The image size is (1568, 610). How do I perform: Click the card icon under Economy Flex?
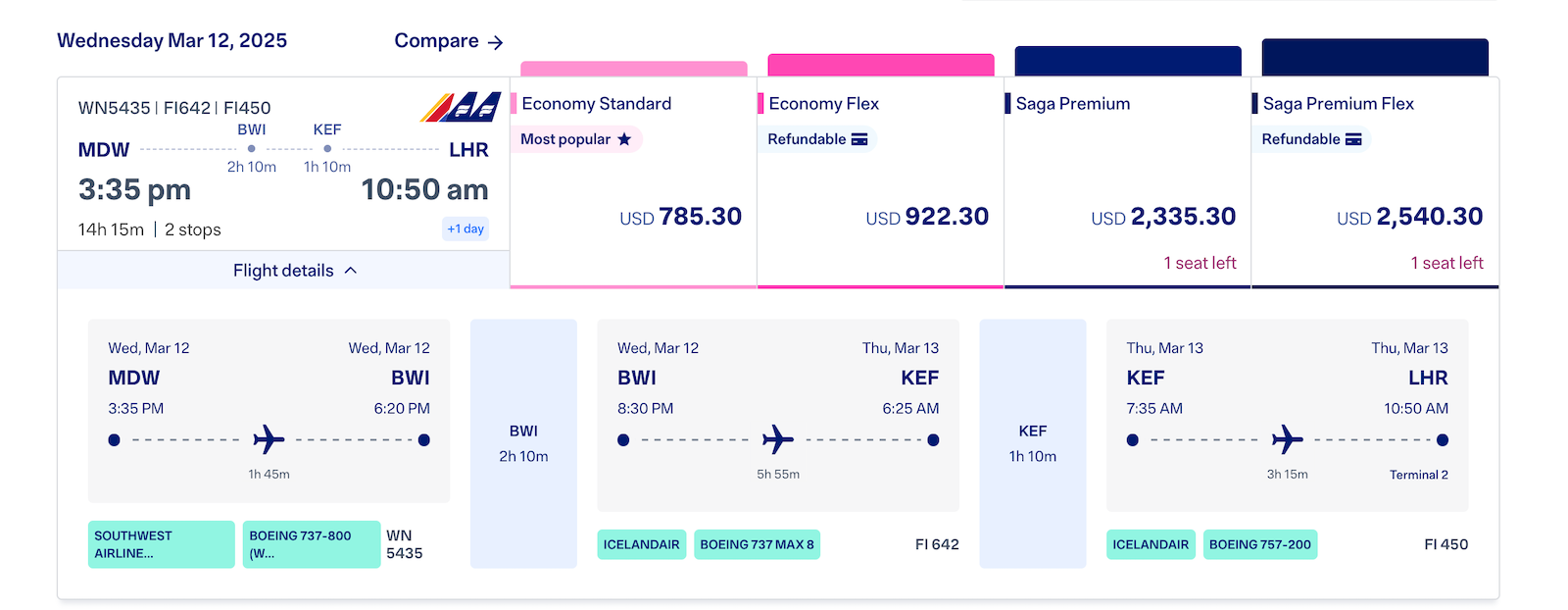tap(859, 139)
